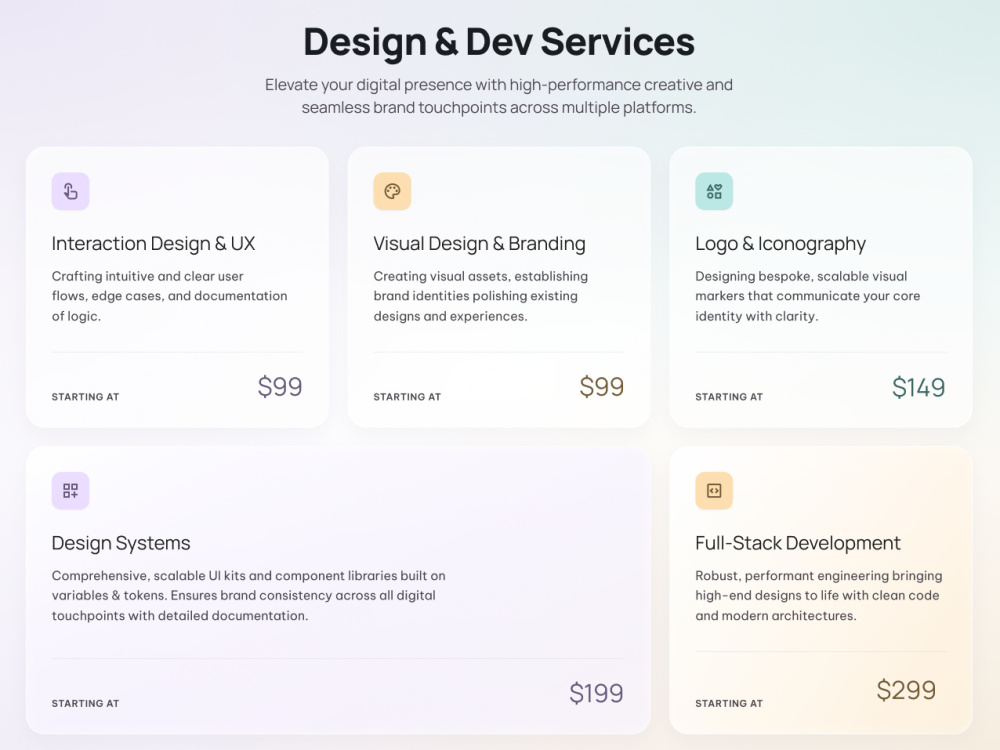Screen dimensions: 1000x750
Task: Click 'Comprehensive, scalable UI kits' description
Action: click(249, 596)
